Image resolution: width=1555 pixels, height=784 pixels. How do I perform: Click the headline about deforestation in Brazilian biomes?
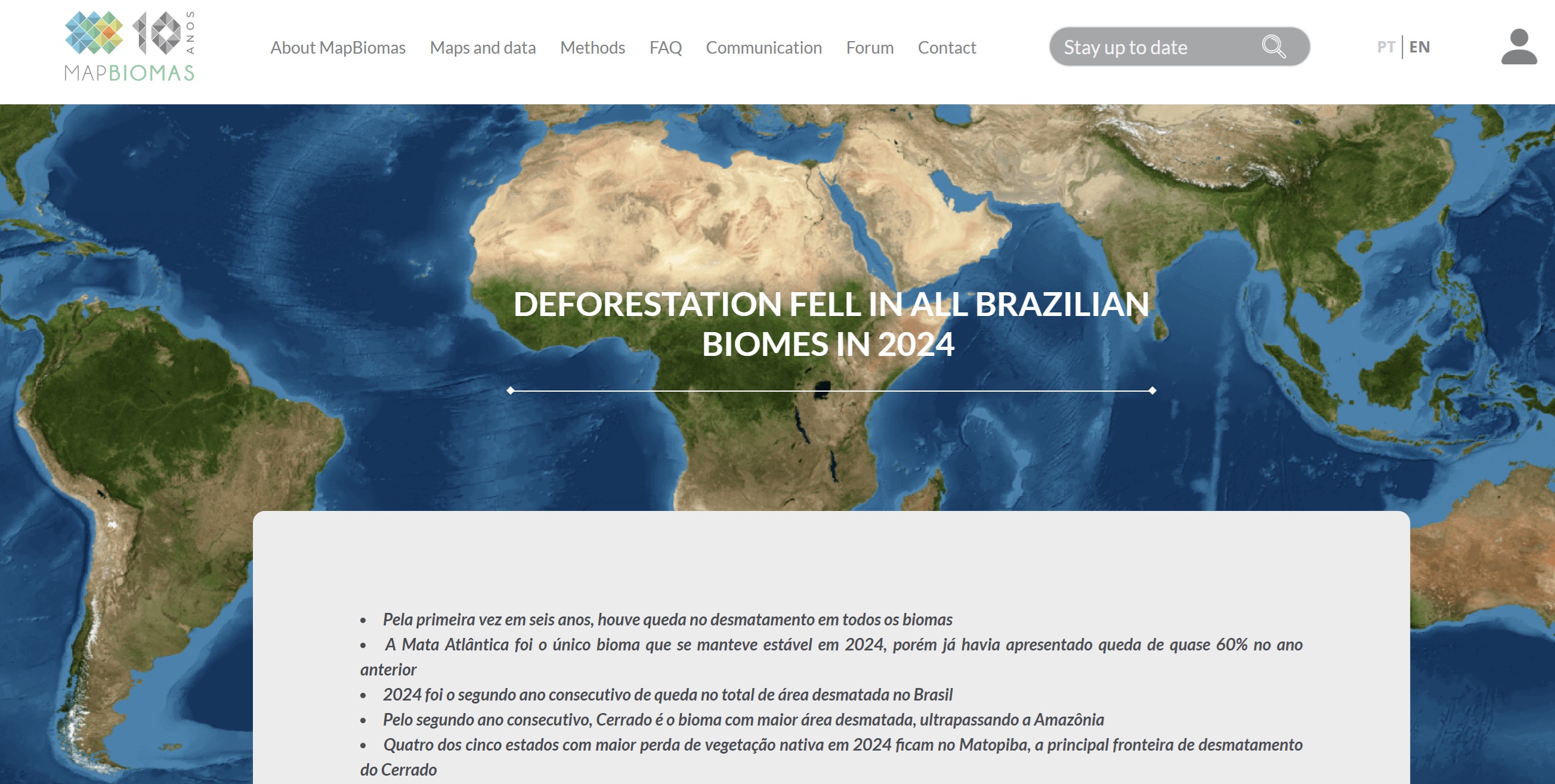(831, 324)
